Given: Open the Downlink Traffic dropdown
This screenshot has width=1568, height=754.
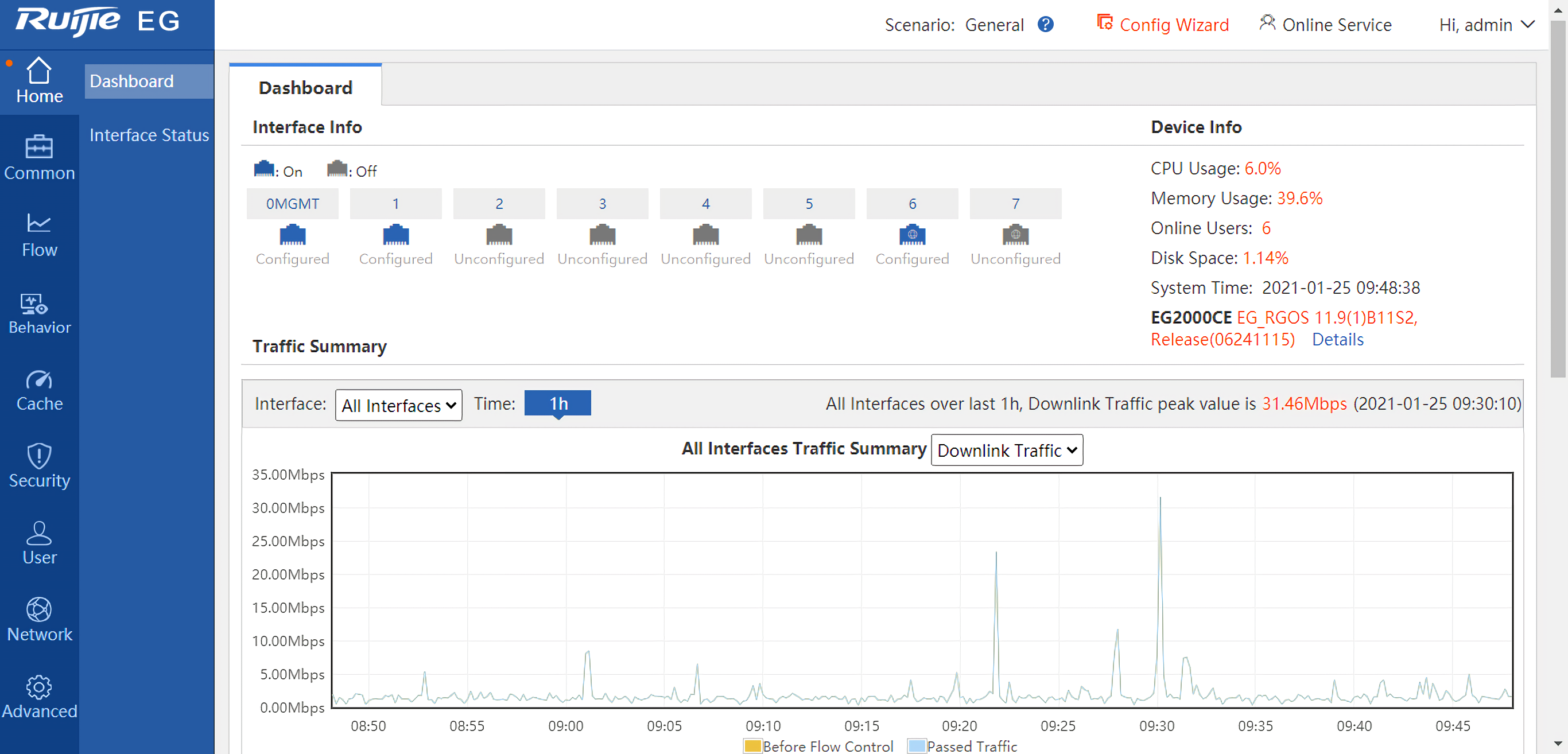Looking at the screenshot, I should 1006,450.
